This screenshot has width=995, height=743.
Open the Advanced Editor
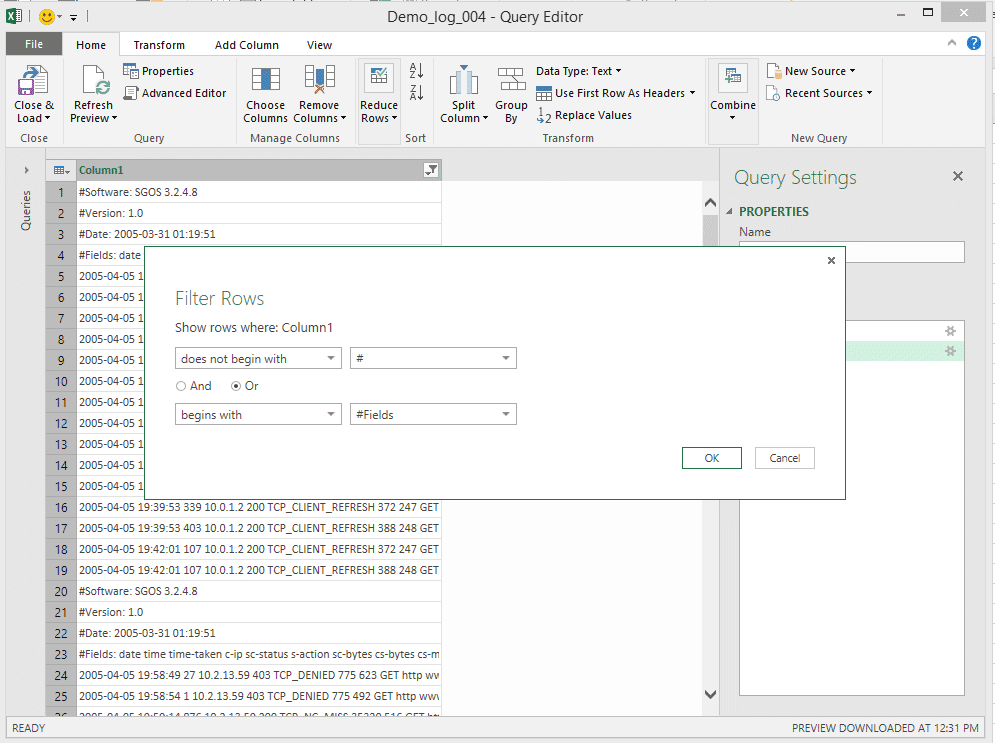175,93
